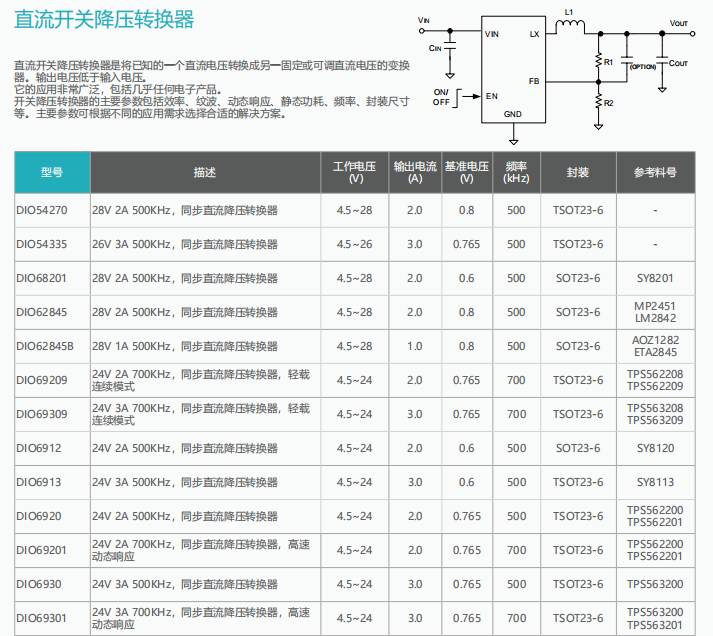
Task: Click reference part SY8201
Action: (654, 279)
